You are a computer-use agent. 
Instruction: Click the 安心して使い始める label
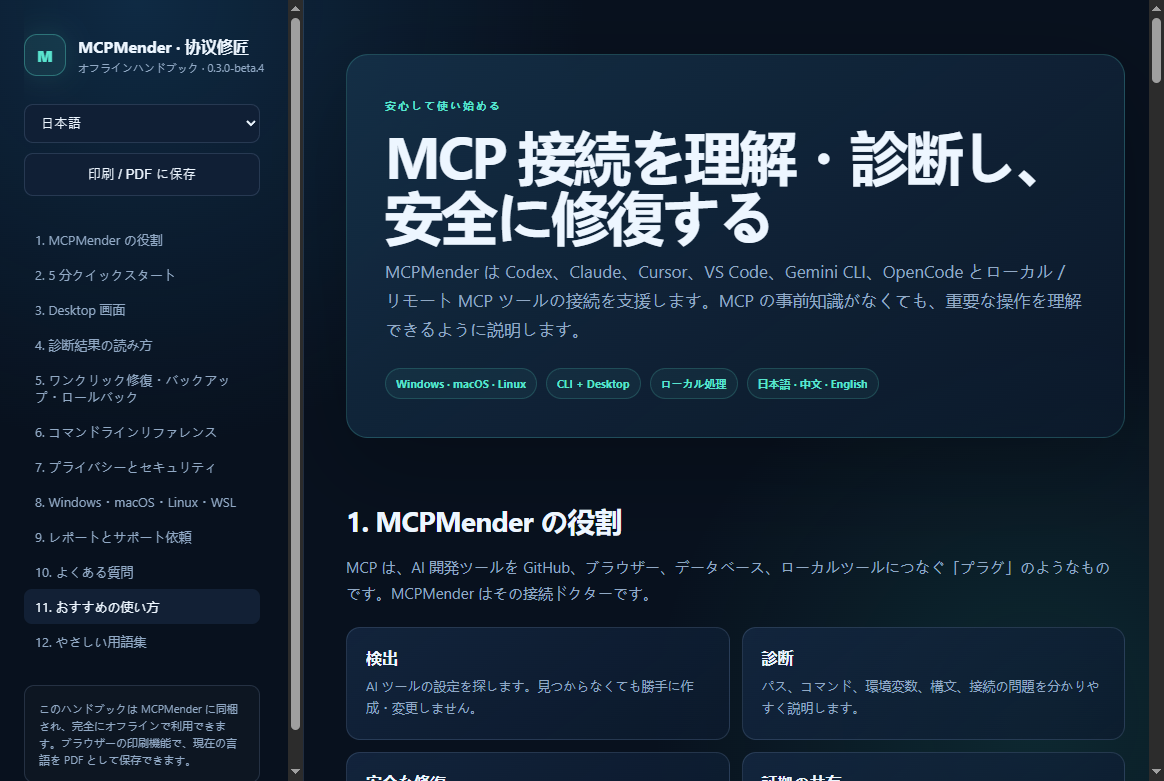coord(442,106)
